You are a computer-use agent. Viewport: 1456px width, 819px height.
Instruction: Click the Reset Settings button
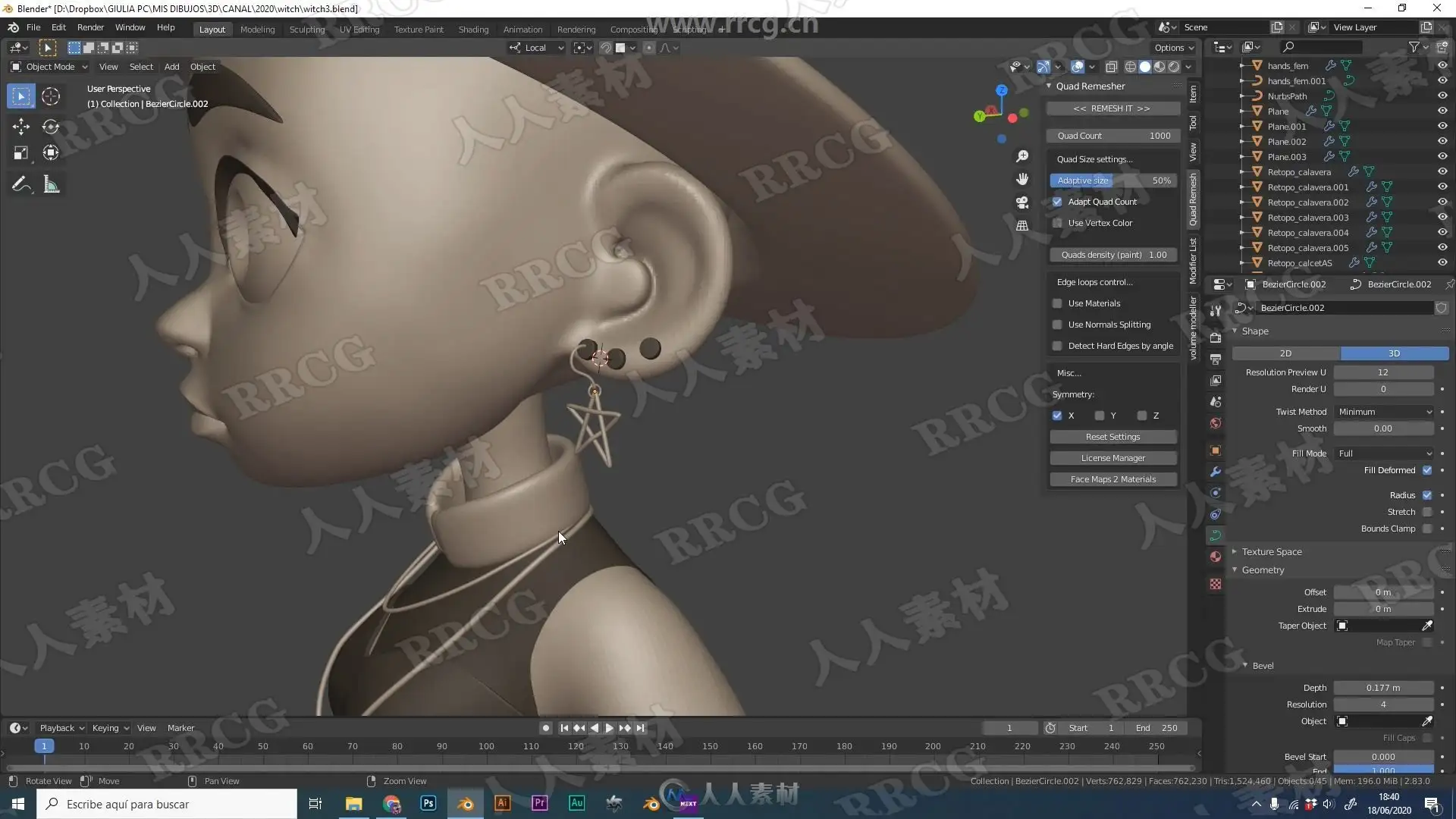[1112, 437]
